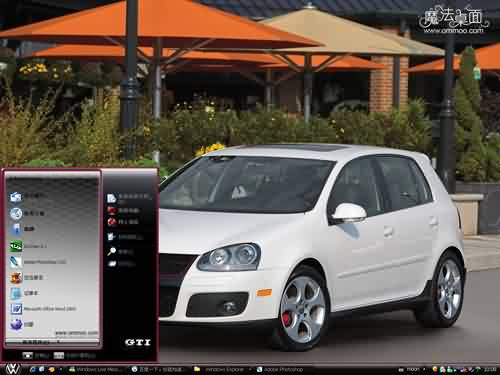
Task: Expand the quick launch overflow arrow
Action: point(61,369)
